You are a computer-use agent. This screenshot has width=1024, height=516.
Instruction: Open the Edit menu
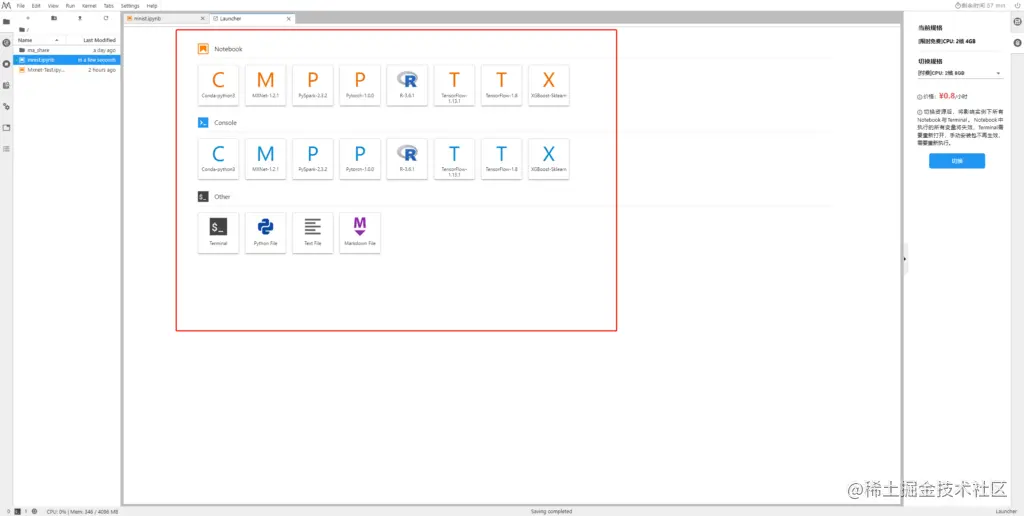point(37,5)
